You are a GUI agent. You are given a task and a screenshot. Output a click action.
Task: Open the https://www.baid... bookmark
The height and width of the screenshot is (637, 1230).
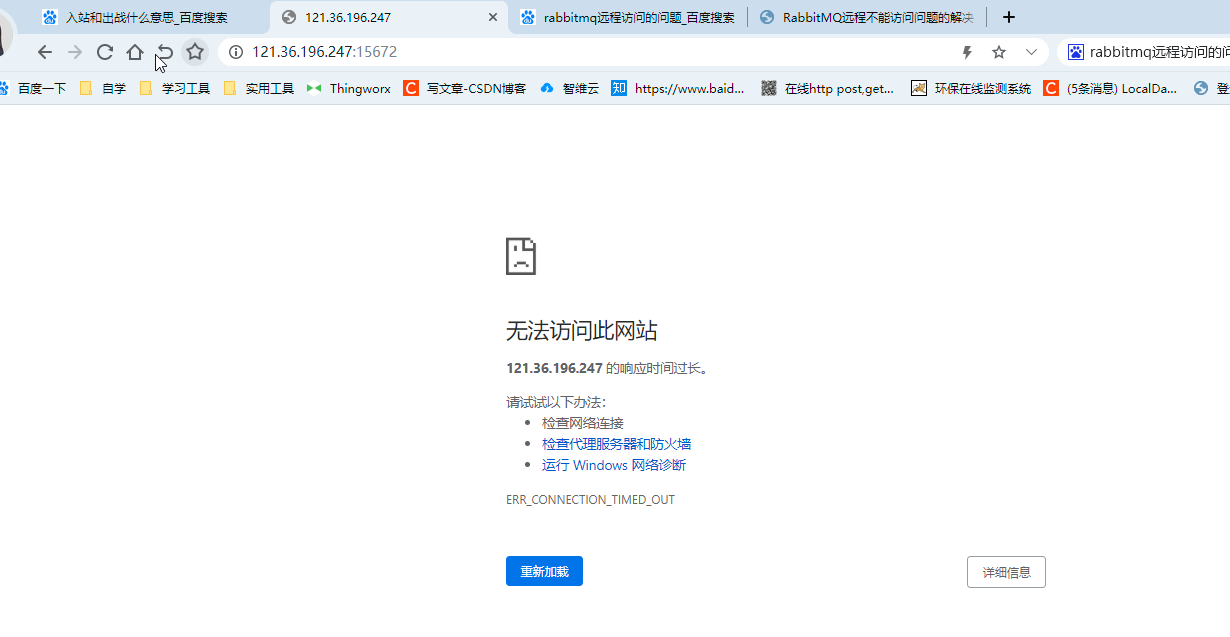pos(679,88)
